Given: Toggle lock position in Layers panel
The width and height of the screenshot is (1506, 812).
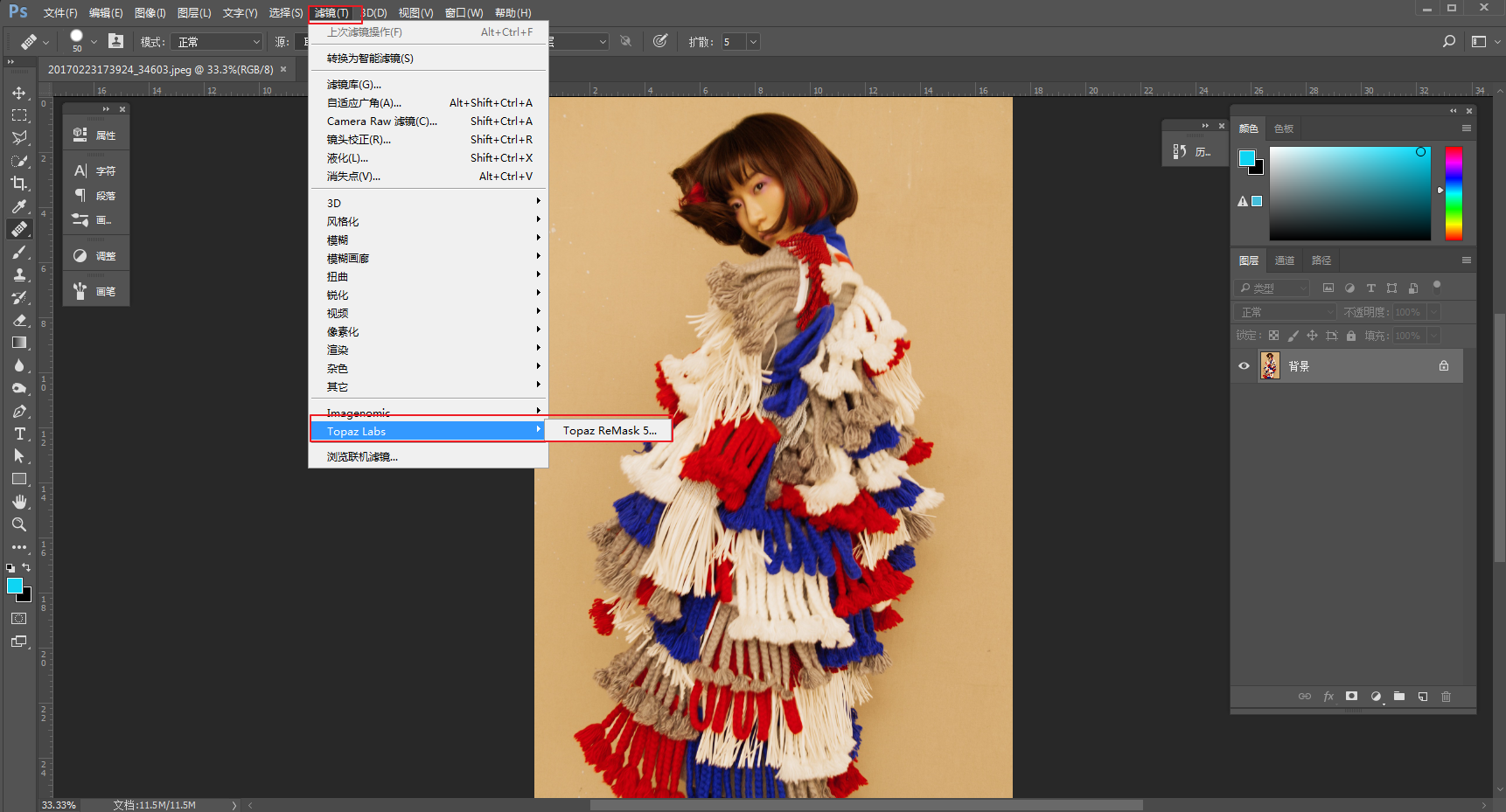Looking at the screenshot, I should 1312,336.
